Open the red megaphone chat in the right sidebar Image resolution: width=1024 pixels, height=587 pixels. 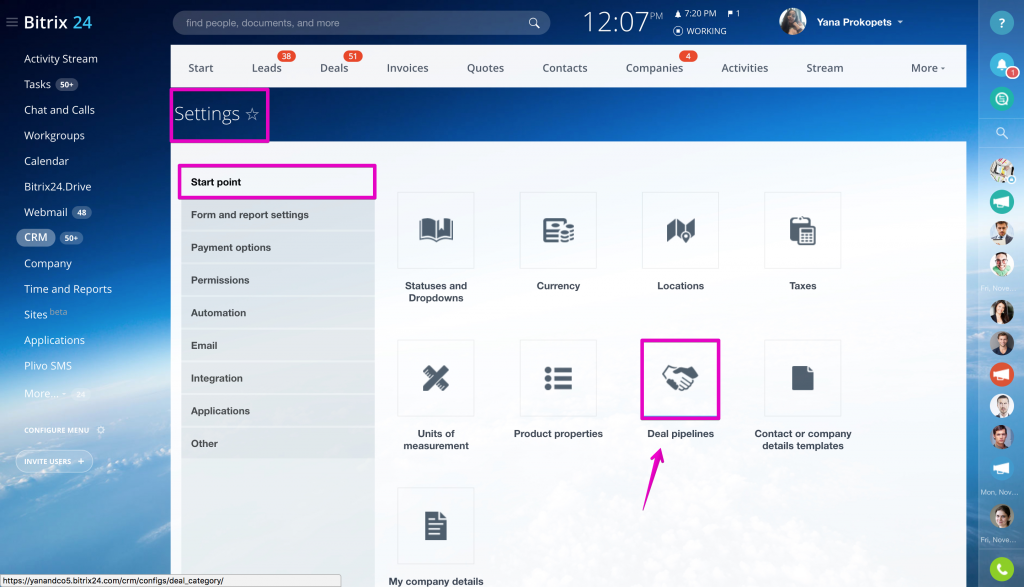[1001, 375]
